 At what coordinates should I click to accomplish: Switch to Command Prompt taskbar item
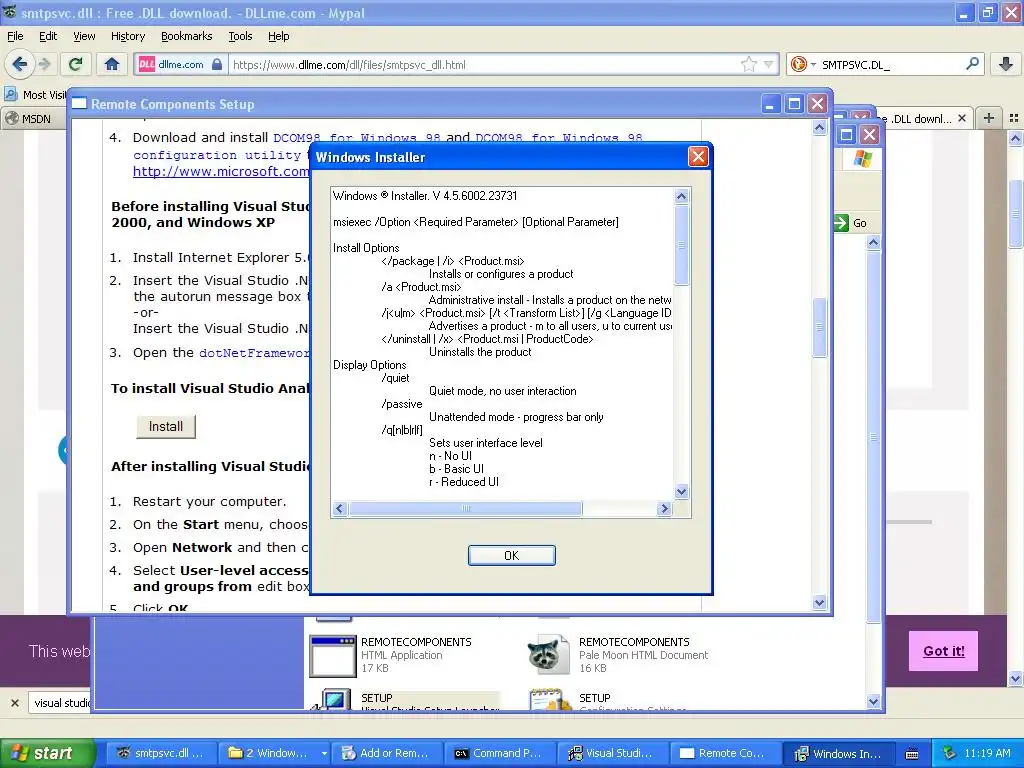tap(499, 753)
